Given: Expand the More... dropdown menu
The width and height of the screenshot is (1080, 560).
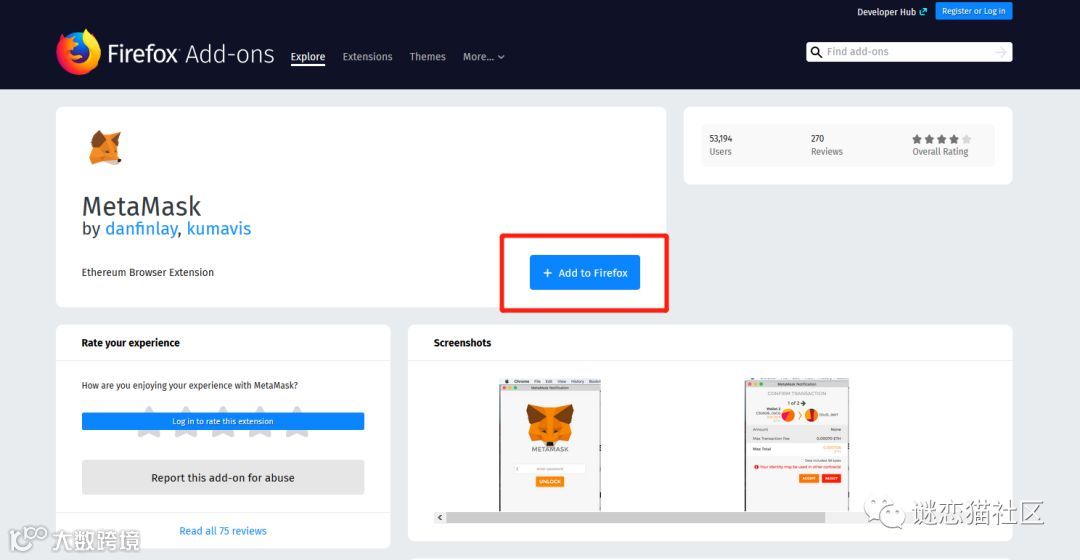Looking at the screenshot, I should (x=484, y=56).
